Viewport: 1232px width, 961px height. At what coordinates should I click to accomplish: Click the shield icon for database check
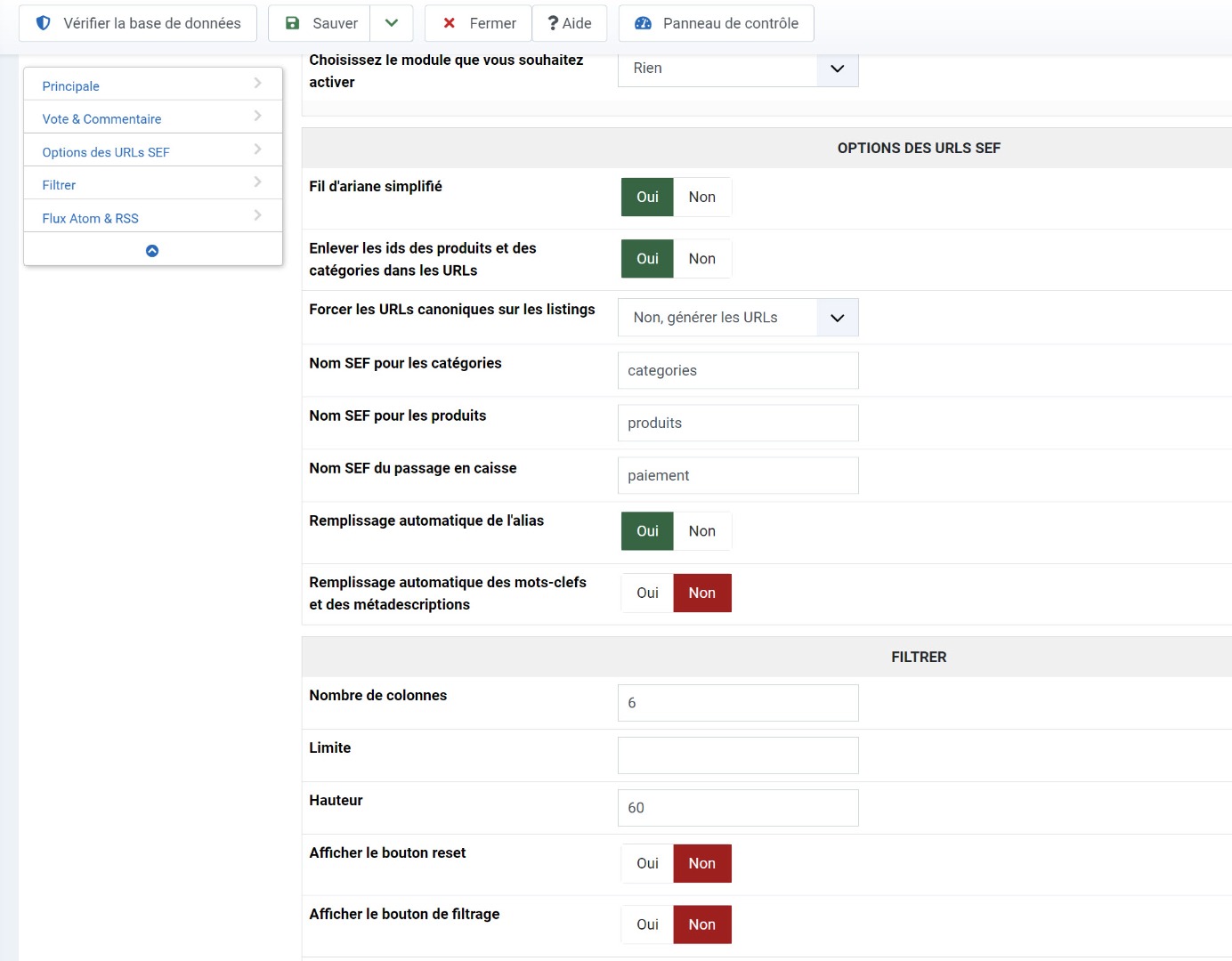pyautogui.click(x=43, y=23)
